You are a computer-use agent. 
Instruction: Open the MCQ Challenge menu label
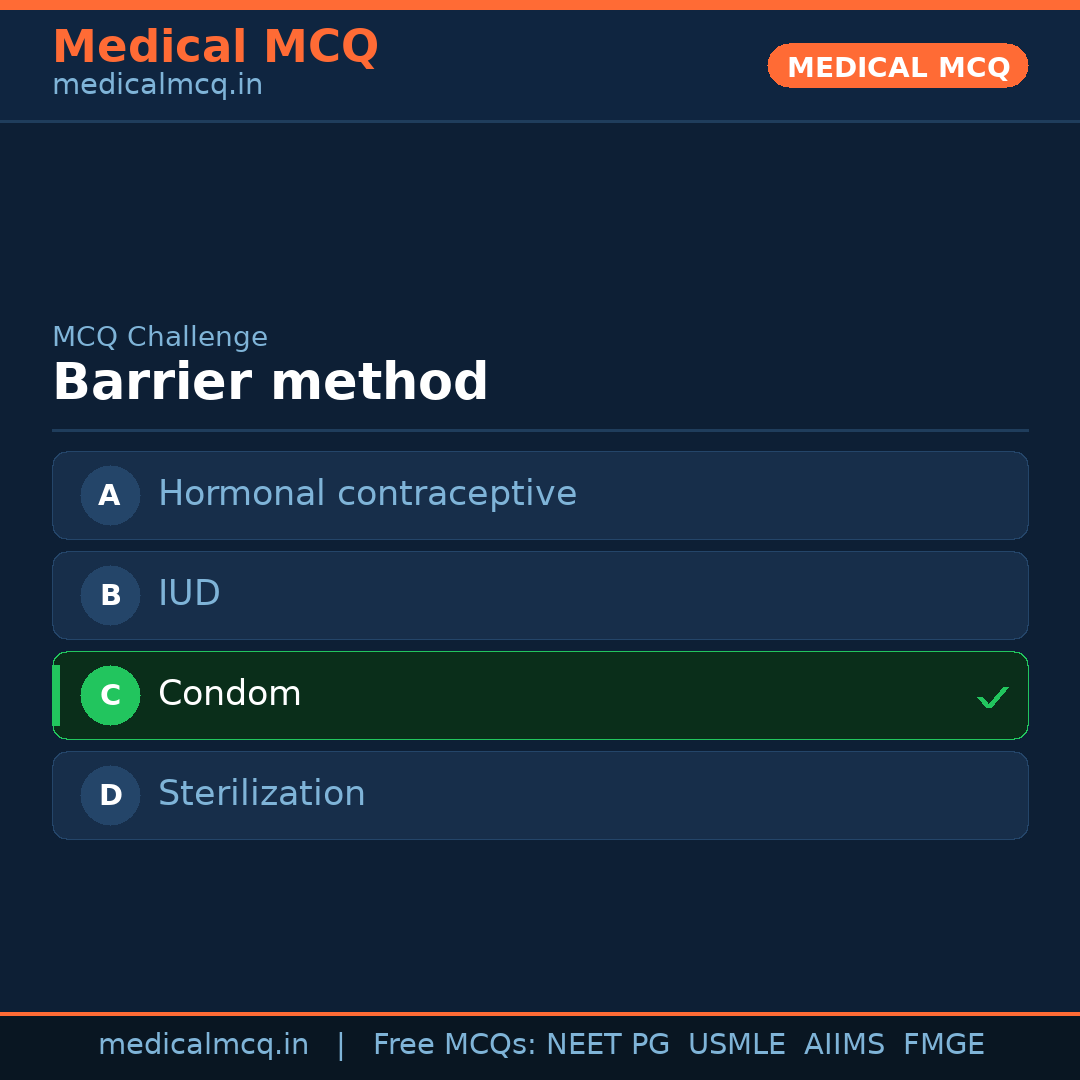(160, 337)
